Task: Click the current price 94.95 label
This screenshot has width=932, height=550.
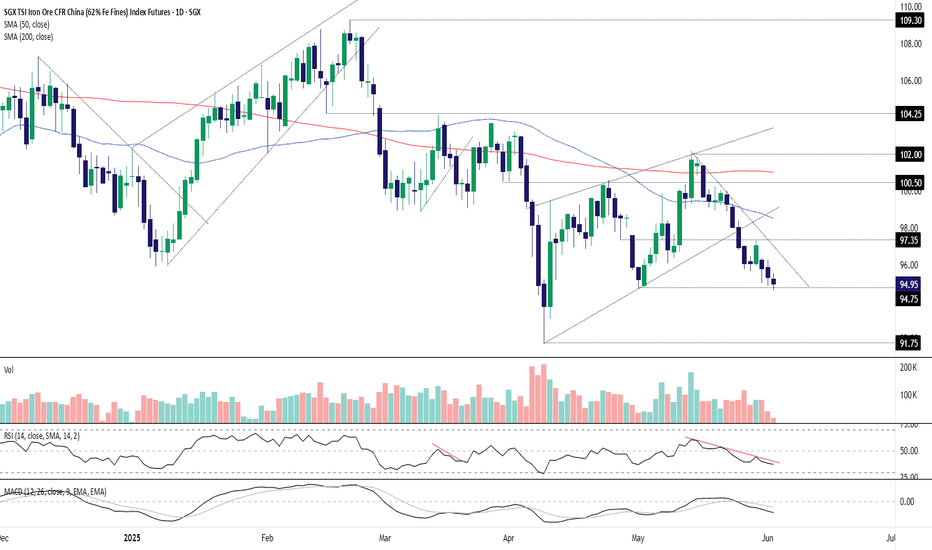Action: (909, 285)
